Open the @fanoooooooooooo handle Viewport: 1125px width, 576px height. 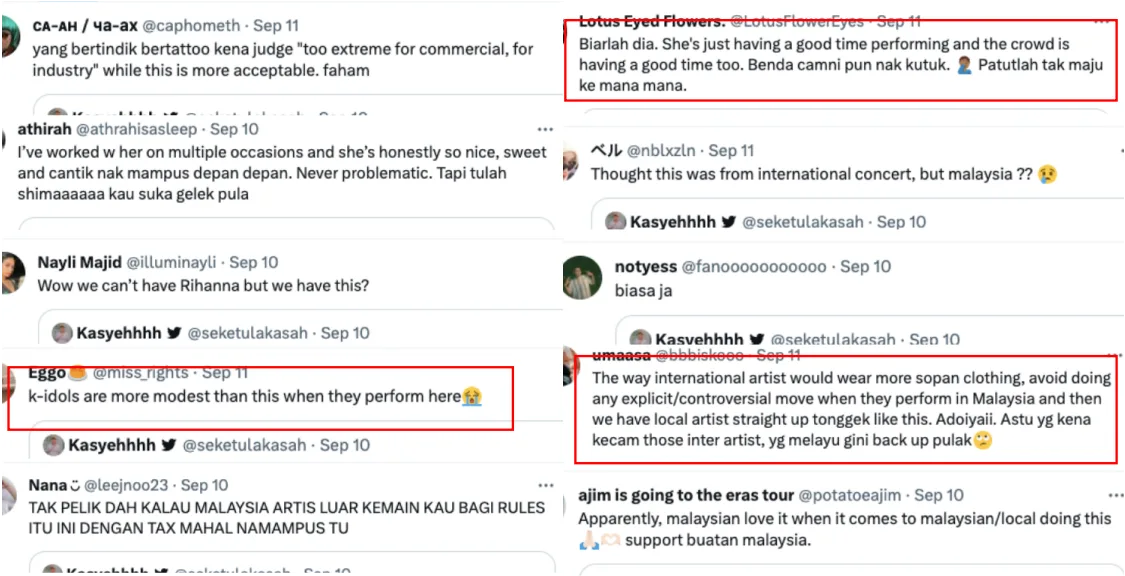point(754,267)
